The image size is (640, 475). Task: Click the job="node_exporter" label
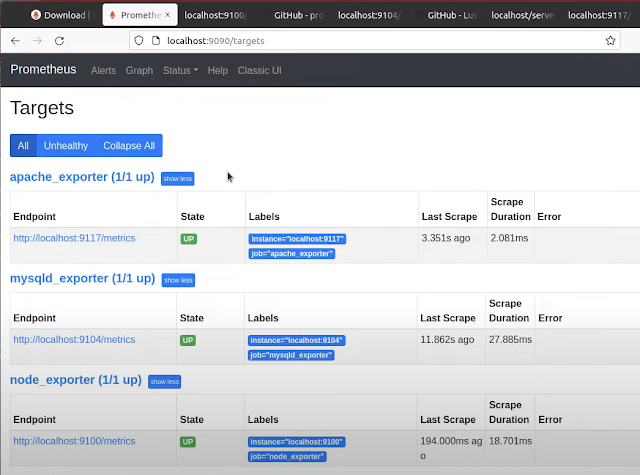(x=287, y=457)
